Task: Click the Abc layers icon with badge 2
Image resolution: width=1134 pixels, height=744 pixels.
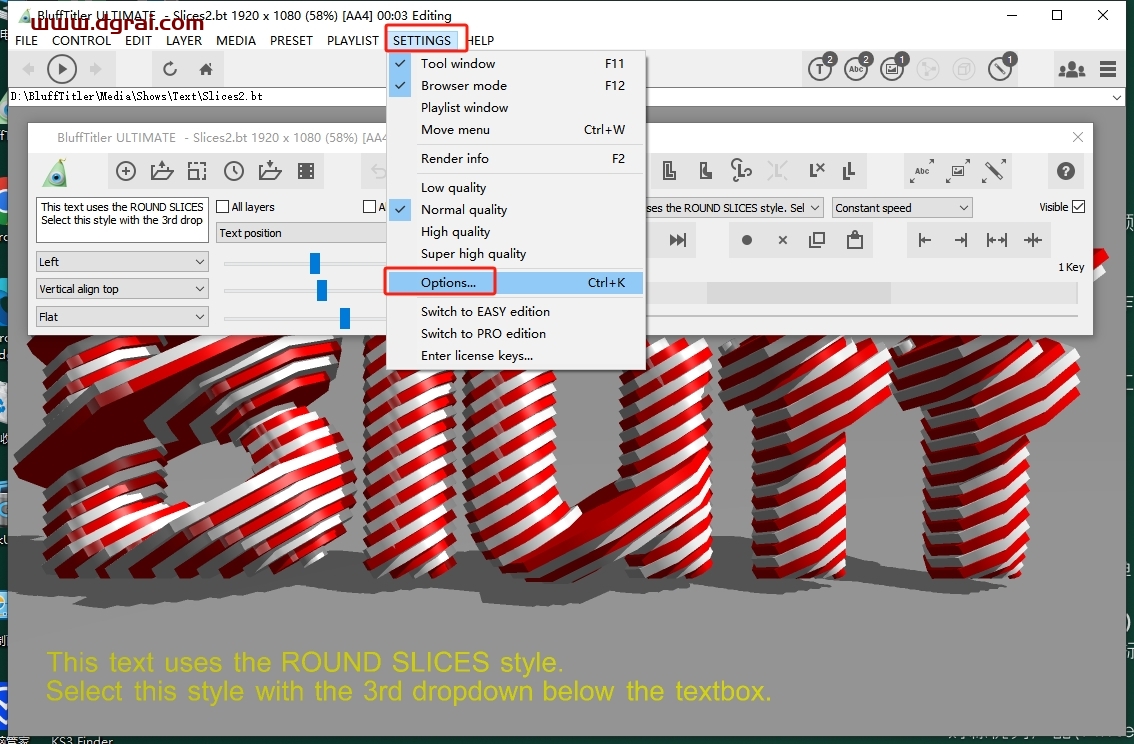Action: point(857,68)
